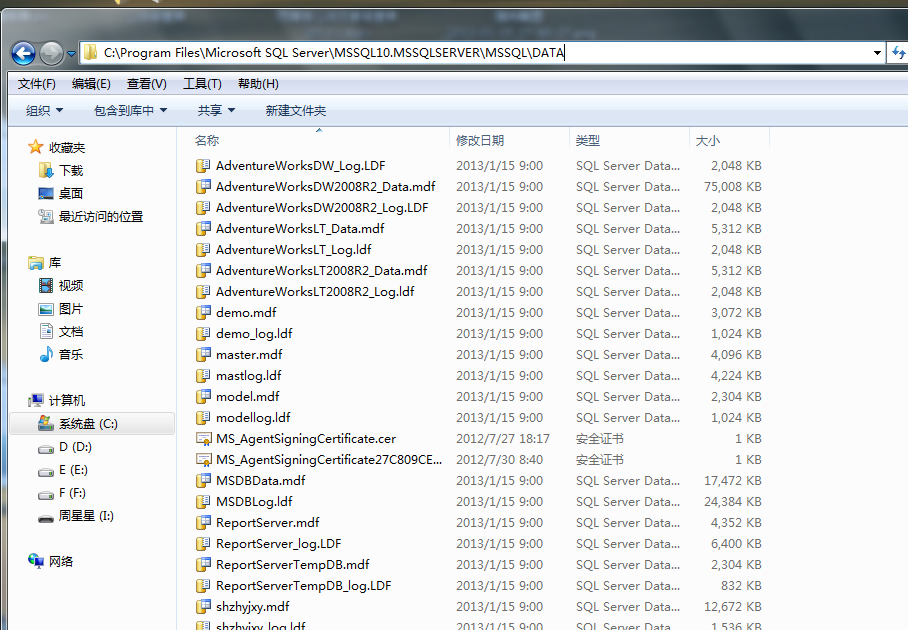This screenshot has width=908, height=630.
Task: Click the mastlog.ldf file icon
Action: coord(203,375)
